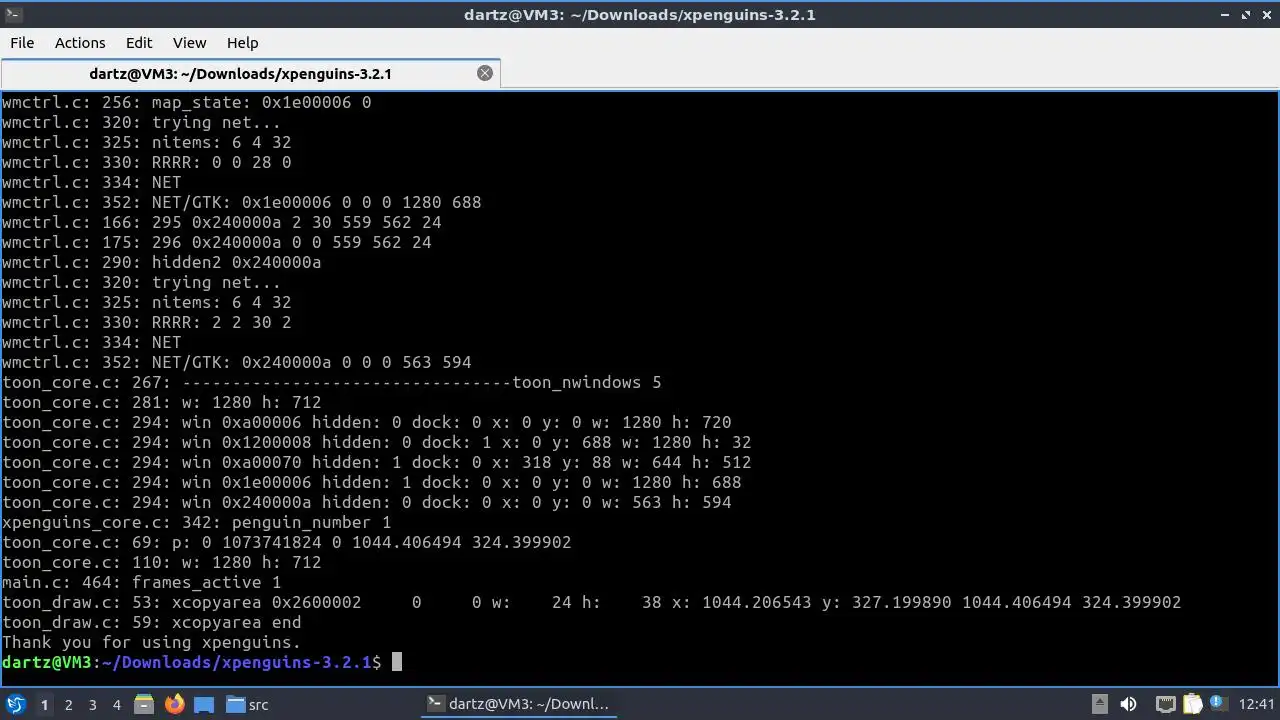1280x720 pixels.
Task: Open the Help menu
Action: (242, 43)
